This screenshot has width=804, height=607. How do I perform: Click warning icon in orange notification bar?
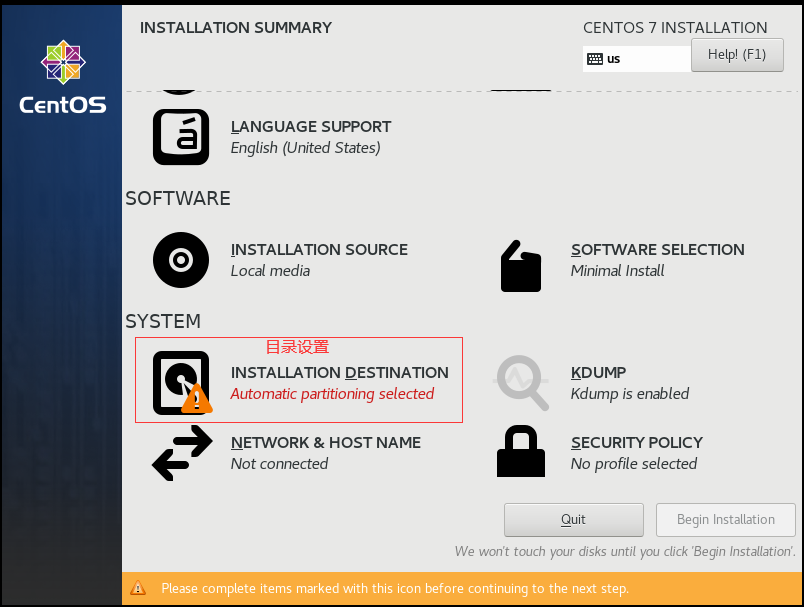pos(137,588)
